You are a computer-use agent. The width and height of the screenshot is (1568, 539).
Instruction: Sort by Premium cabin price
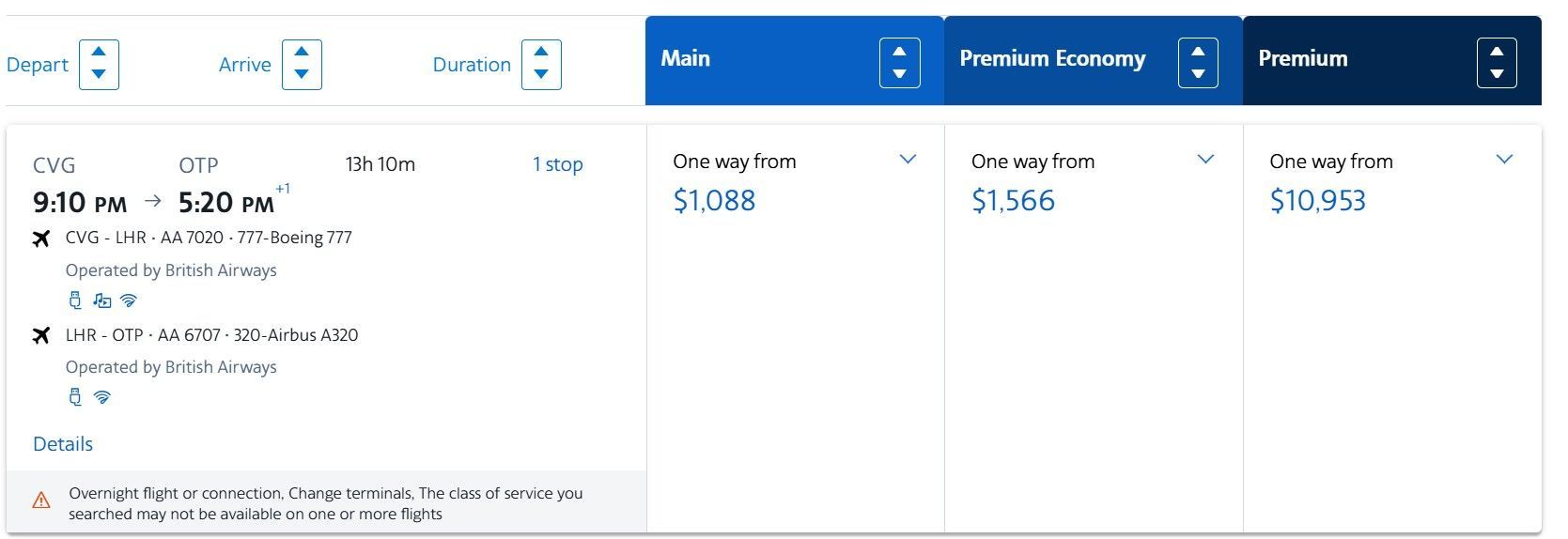pos(1497,64)
